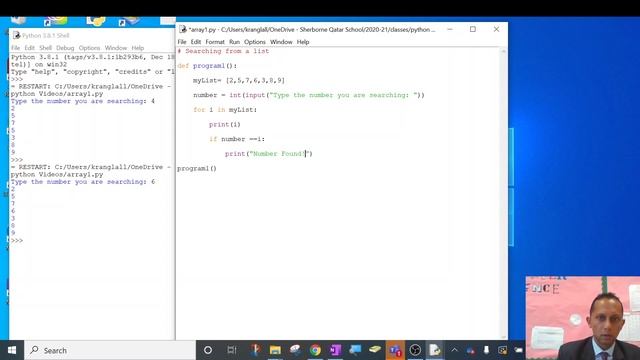This screenshot has width=640, height=360.
Task: Click the taskbar Search box
Action: coord(110,350)
